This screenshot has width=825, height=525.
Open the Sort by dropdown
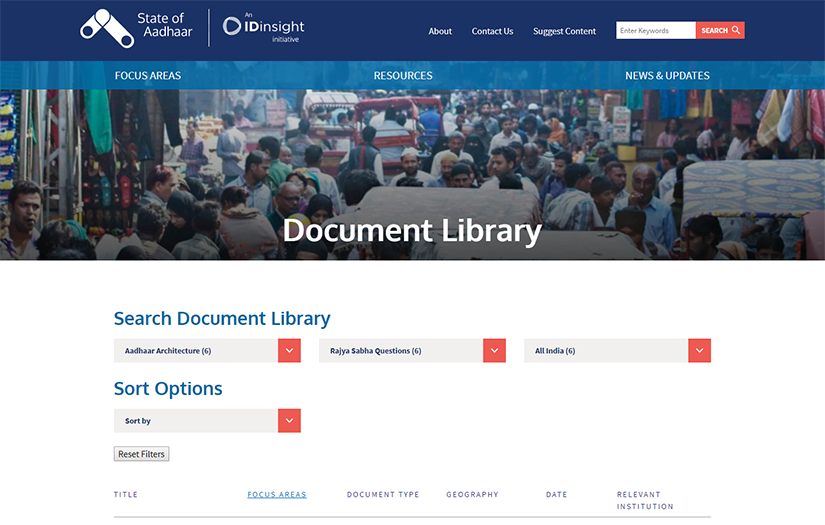click(x=207, y=420)
